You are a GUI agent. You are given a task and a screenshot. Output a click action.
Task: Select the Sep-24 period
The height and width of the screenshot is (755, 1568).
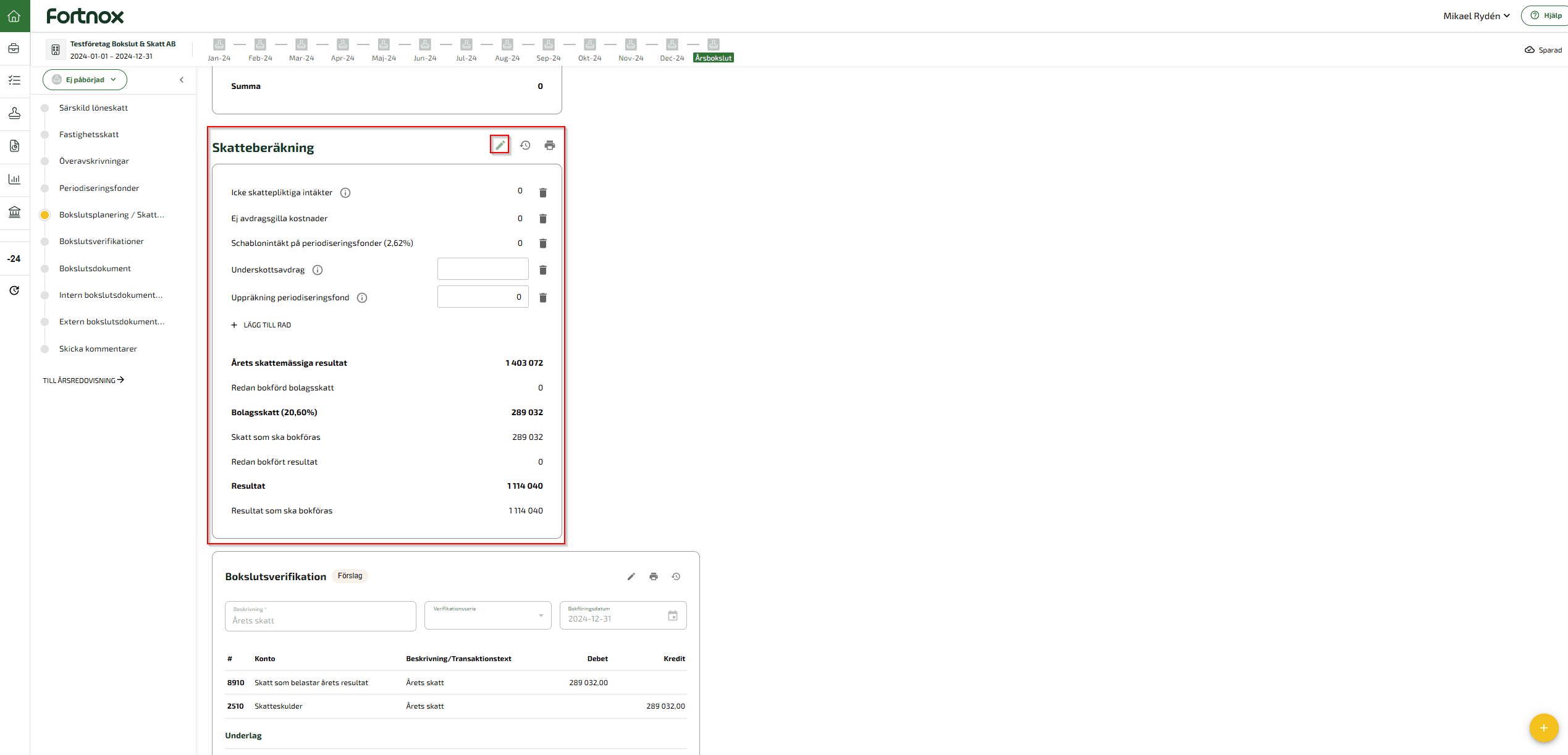pos(549,50)
